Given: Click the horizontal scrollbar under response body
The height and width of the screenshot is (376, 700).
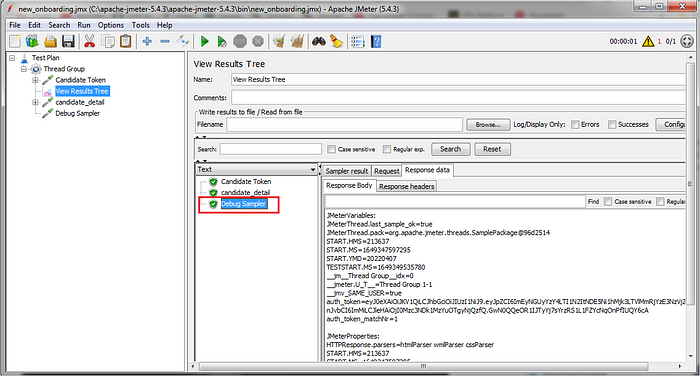Looking at the screenshot, I should pyautogui.click(x=423, y=366).
